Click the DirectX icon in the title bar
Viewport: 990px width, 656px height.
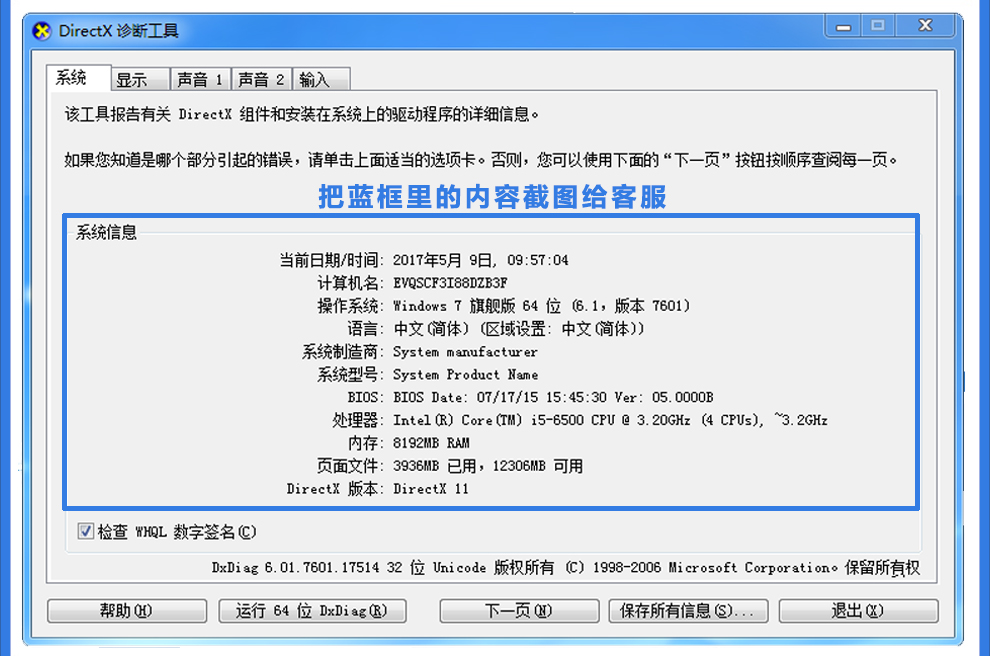pyautogui.click(x=42, y=30)
